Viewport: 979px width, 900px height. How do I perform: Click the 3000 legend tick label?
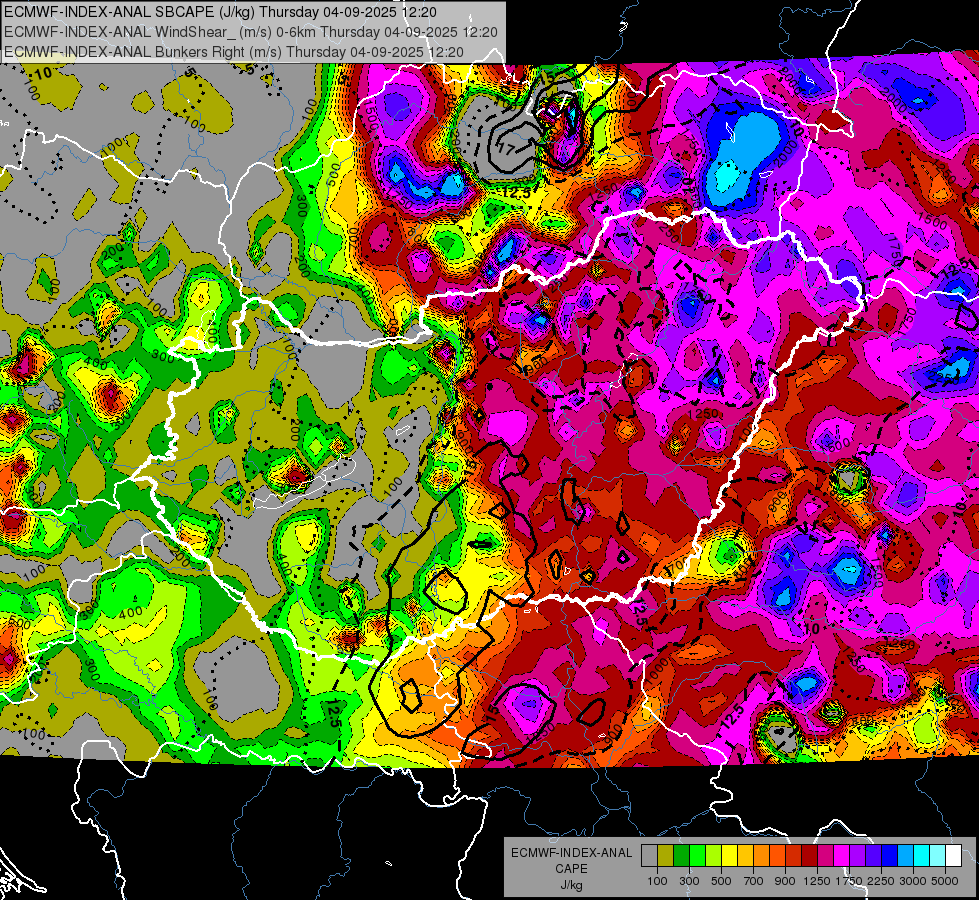pos(913,881)
